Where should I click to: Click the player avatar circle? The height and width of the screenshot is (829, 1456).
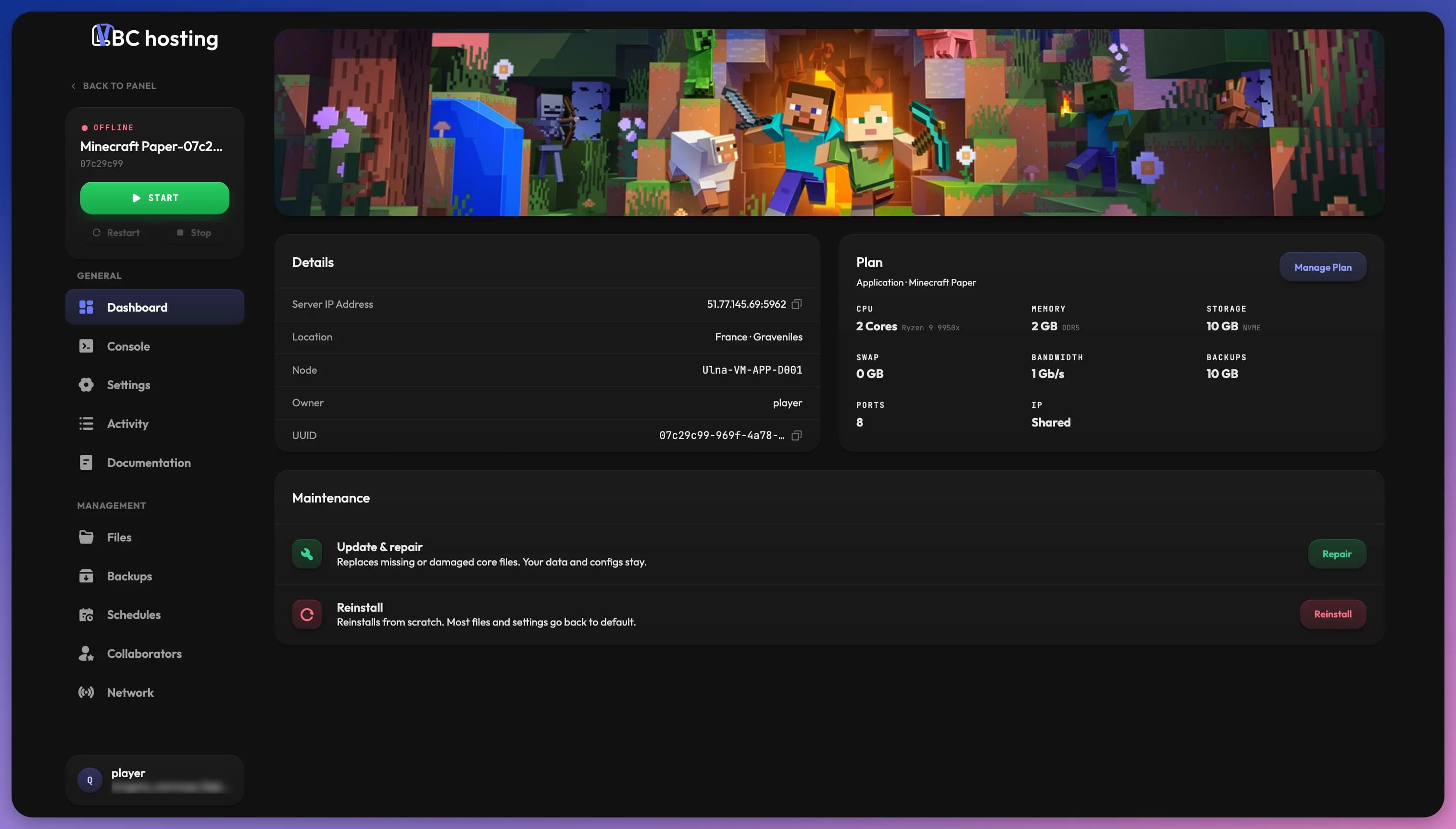point(89,780)
